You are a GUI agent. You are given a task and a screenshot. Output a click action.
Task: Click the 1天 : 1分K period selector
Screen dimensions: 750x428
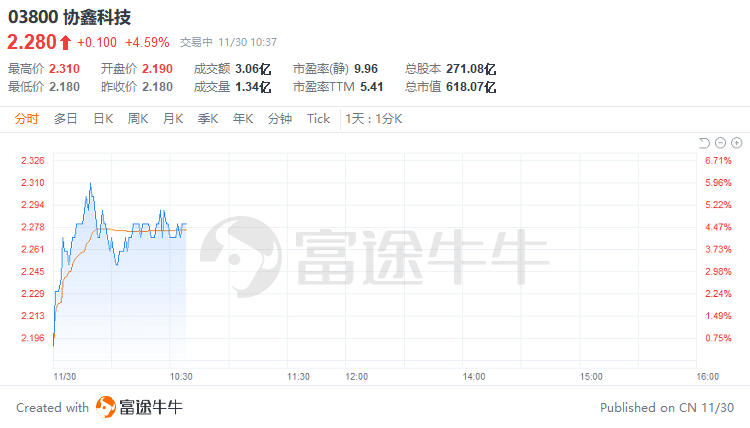pos(374,119)
